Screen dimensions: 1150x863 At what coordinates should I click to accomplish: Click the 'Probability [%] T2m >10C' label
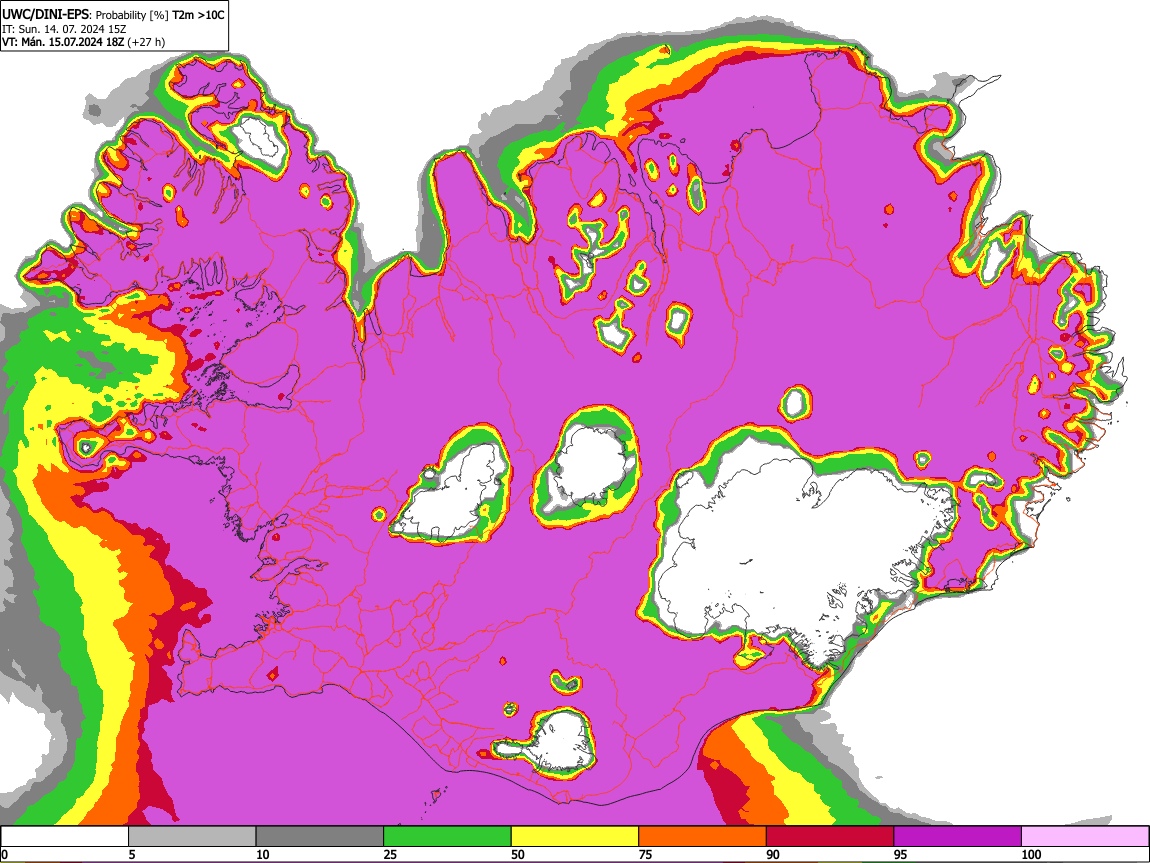[x=160, y=15]
